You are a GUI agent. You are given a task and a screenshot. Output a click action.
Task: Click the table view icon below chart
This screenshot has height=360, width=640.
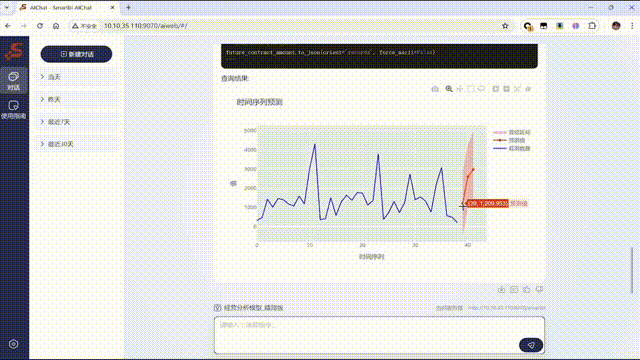pos(514,289)
